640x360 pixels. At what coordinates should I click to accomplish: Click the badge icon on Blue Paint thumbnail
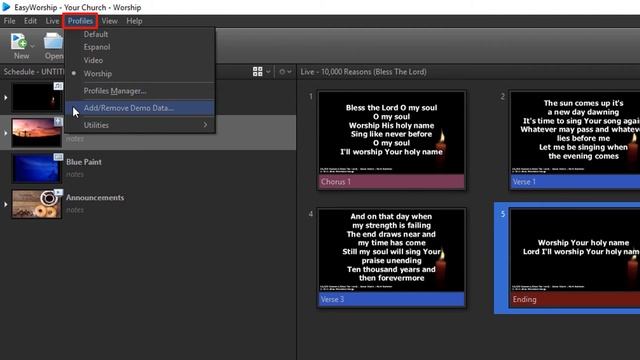coord(58,157)
